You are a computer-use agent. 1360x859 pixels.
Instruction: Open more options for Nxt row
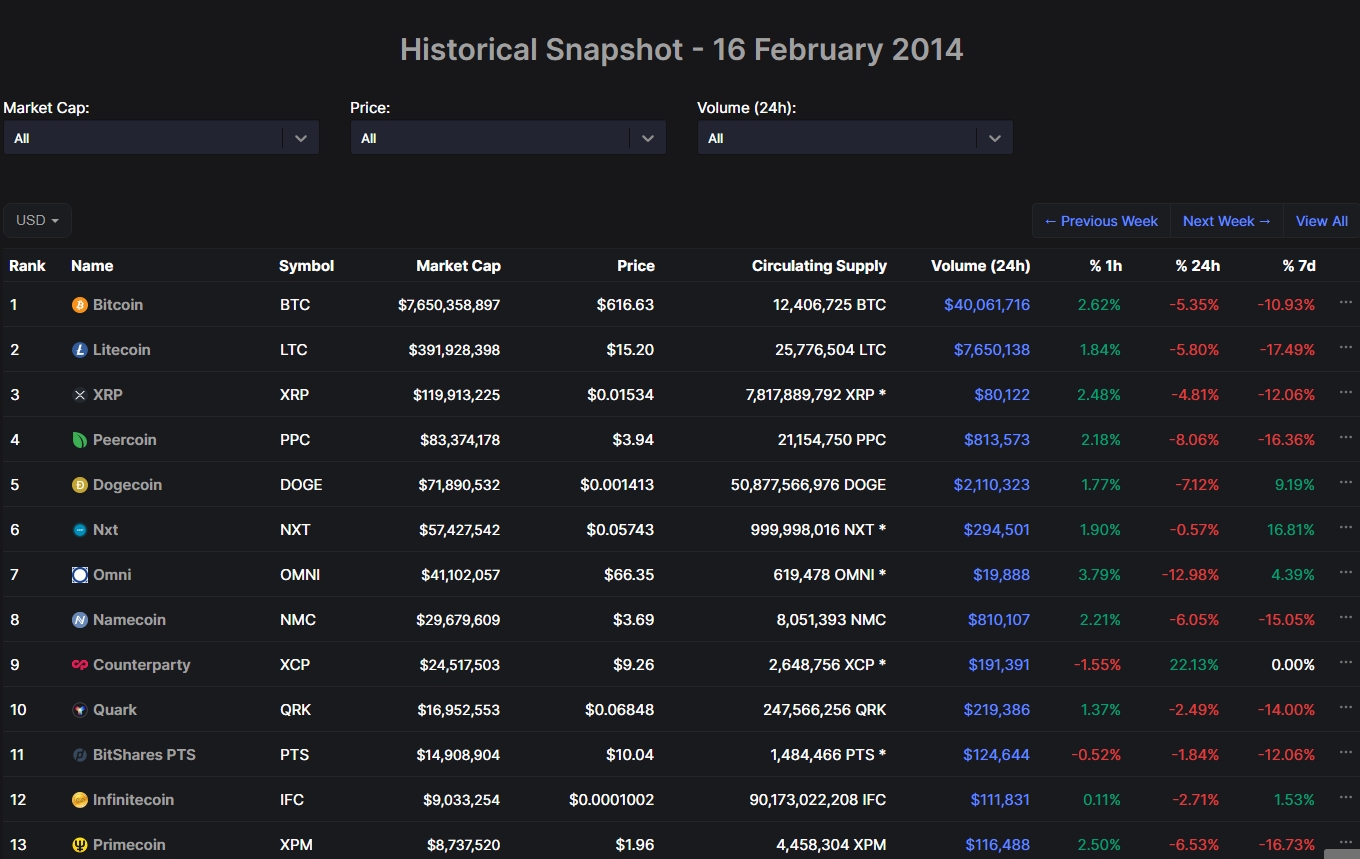pos(1345,527)
